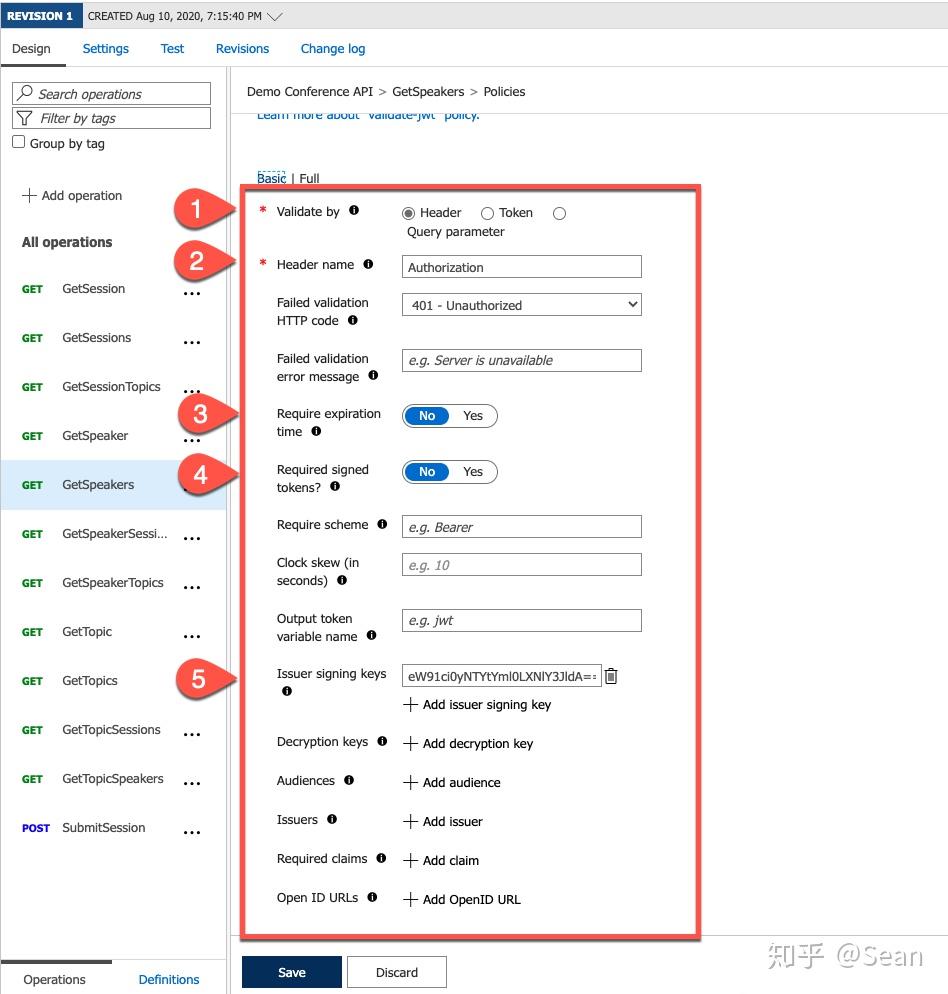948x994 pixels.
Task: Open the Test tab
Action: [x=172, y=49]
